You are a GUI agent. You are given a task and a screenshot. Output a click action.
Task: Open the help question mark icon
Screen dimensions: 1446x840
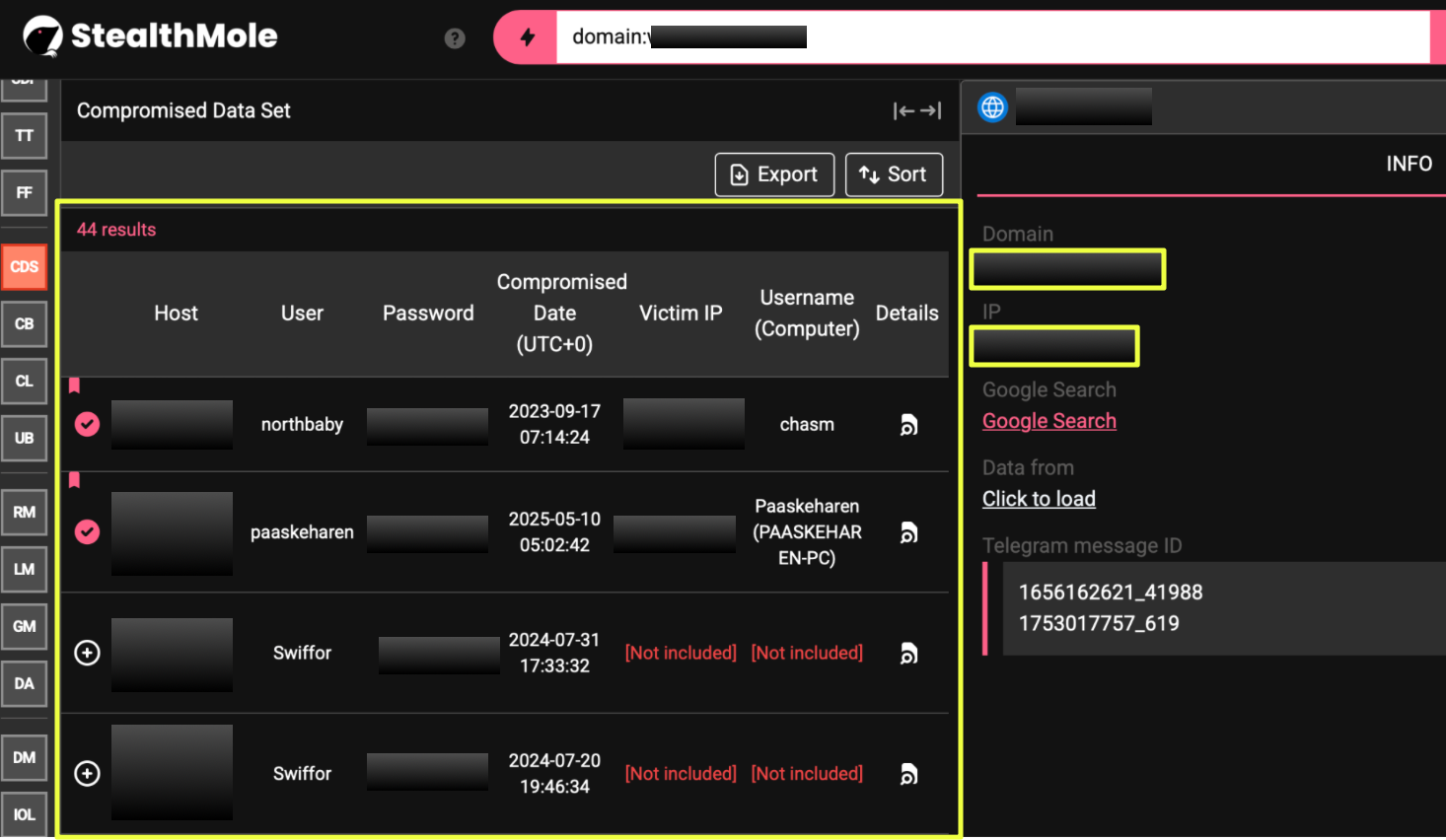[455, 38]
